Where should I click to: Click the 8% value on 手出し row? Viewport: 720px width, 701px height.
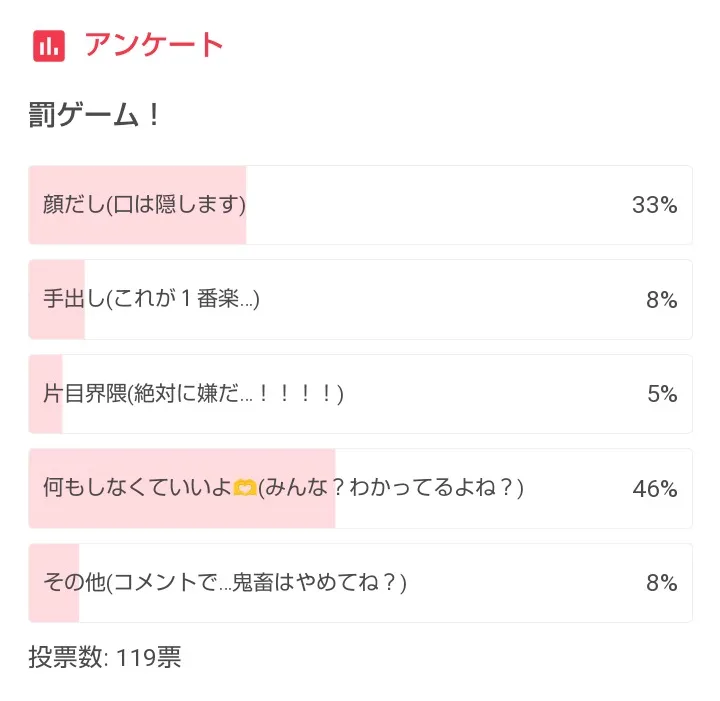(662, 300)
